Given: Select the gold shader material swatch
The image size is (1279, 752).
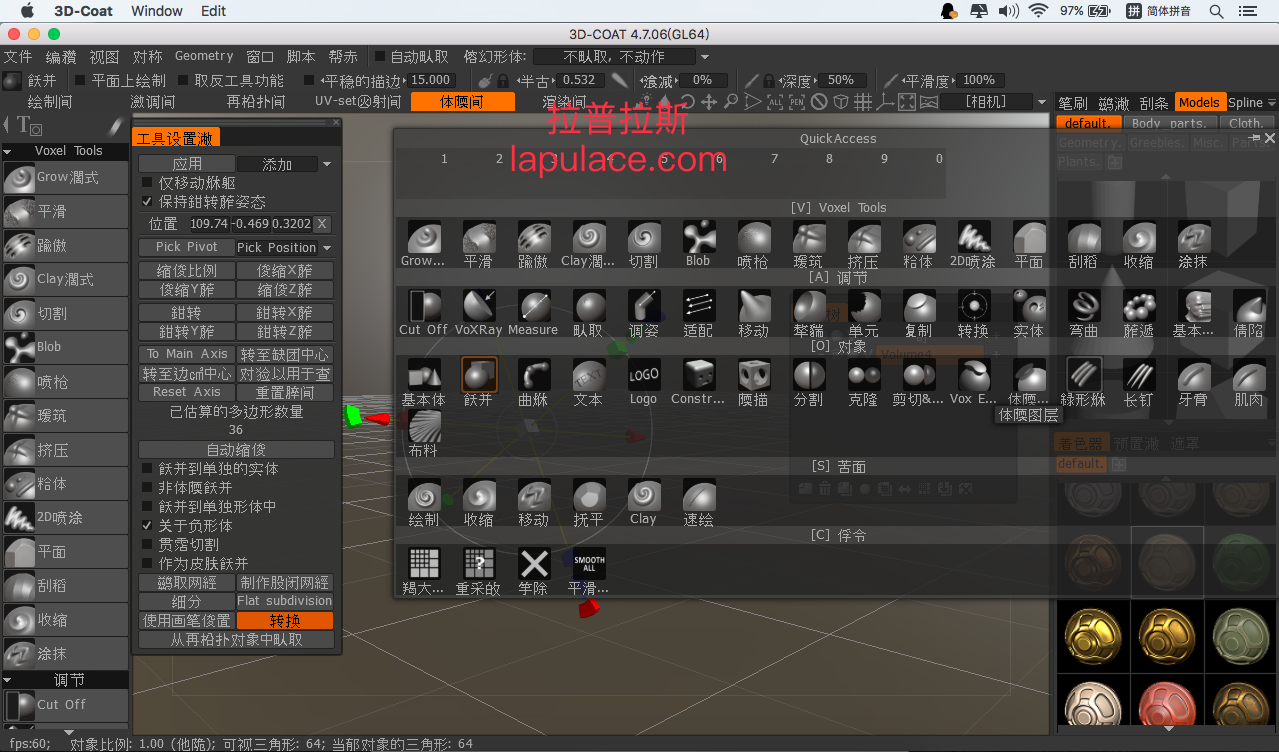Looking at the screenshot, I should [x=1093, y=634].
